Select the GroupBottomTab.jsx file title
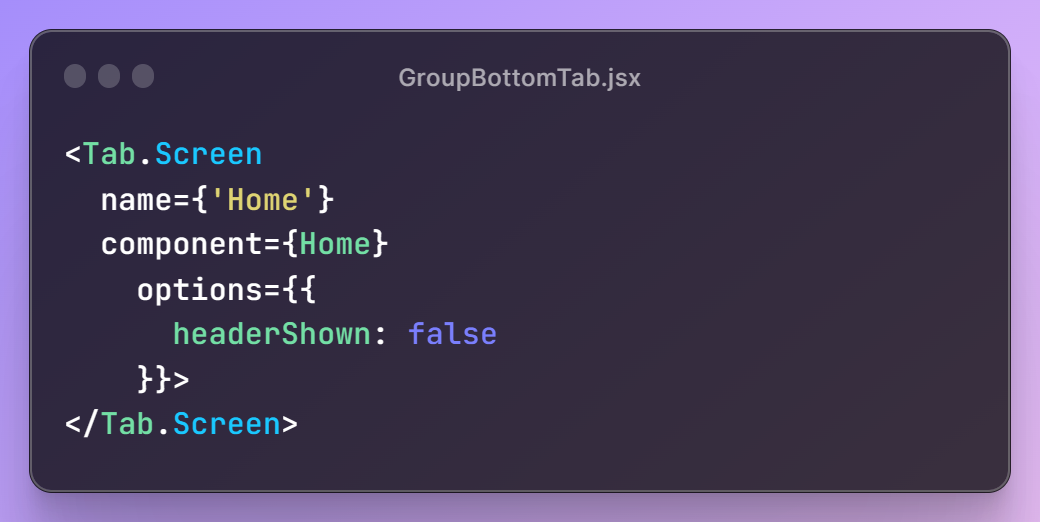The width and height of the screenshot is (1040, 522). click(x=519, y=78)
